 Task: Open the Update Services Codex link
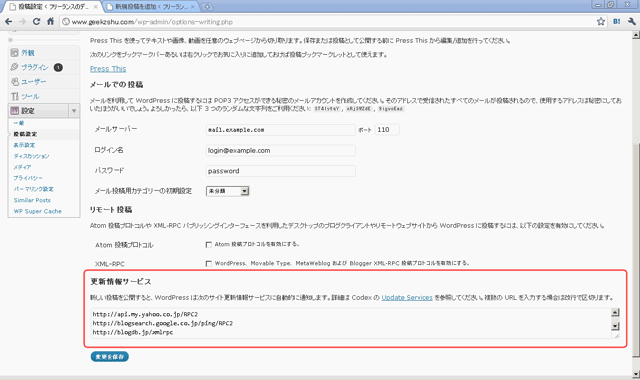tap(407, 298)
